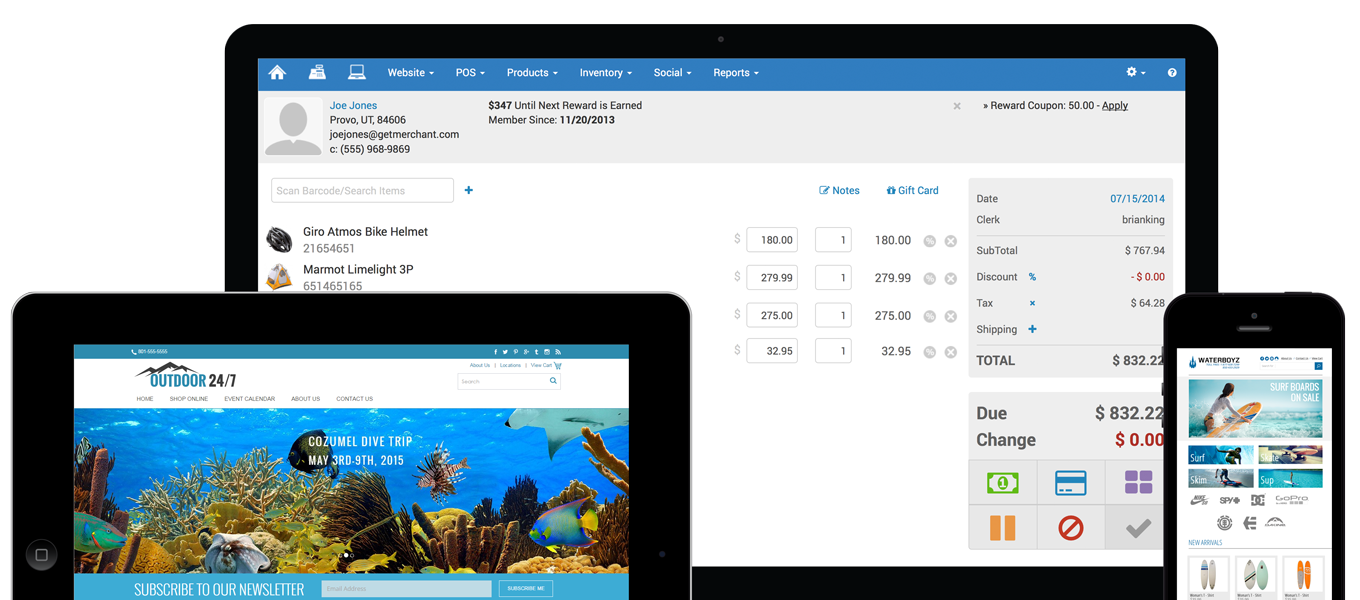Finalize the sale with the checkmark icon
Screen dimensions: 1360x600
coord(1136,527)
